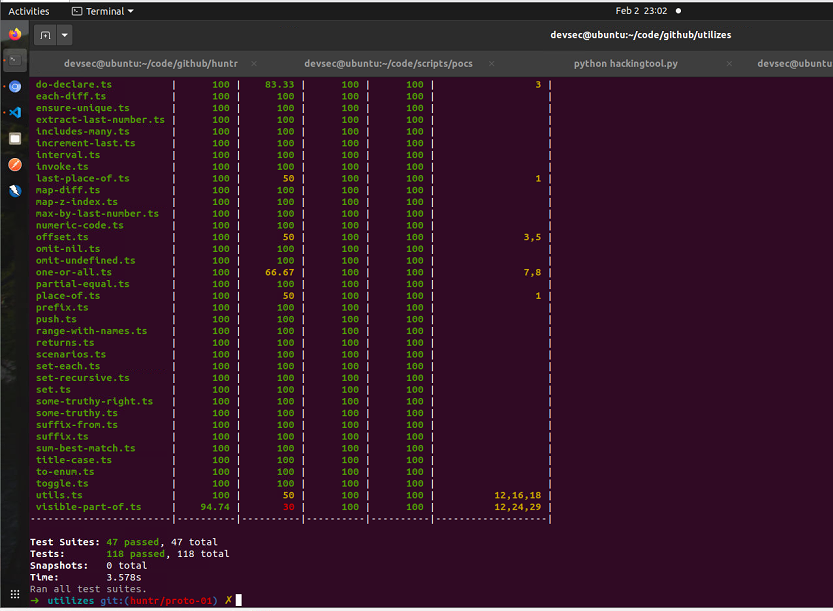Click the 47 passed test suites text

click(x=132, y=542)
